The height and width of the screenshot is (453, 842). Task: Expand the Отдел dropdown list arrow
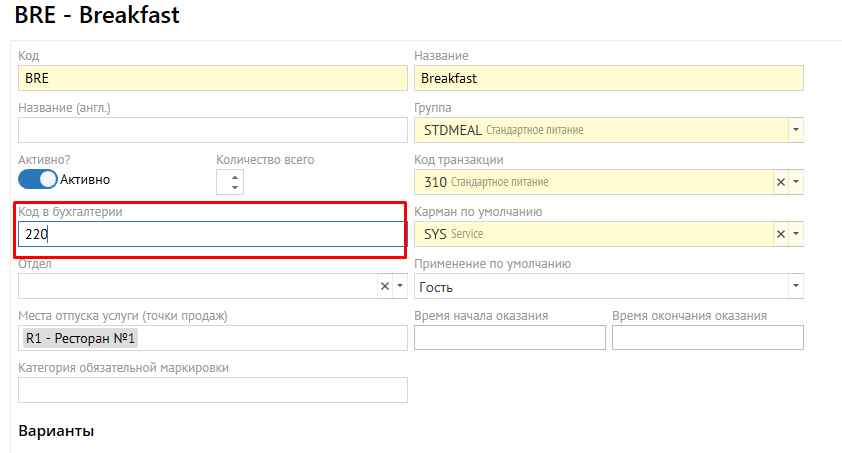pyautogui.click(x=400, y=286)
